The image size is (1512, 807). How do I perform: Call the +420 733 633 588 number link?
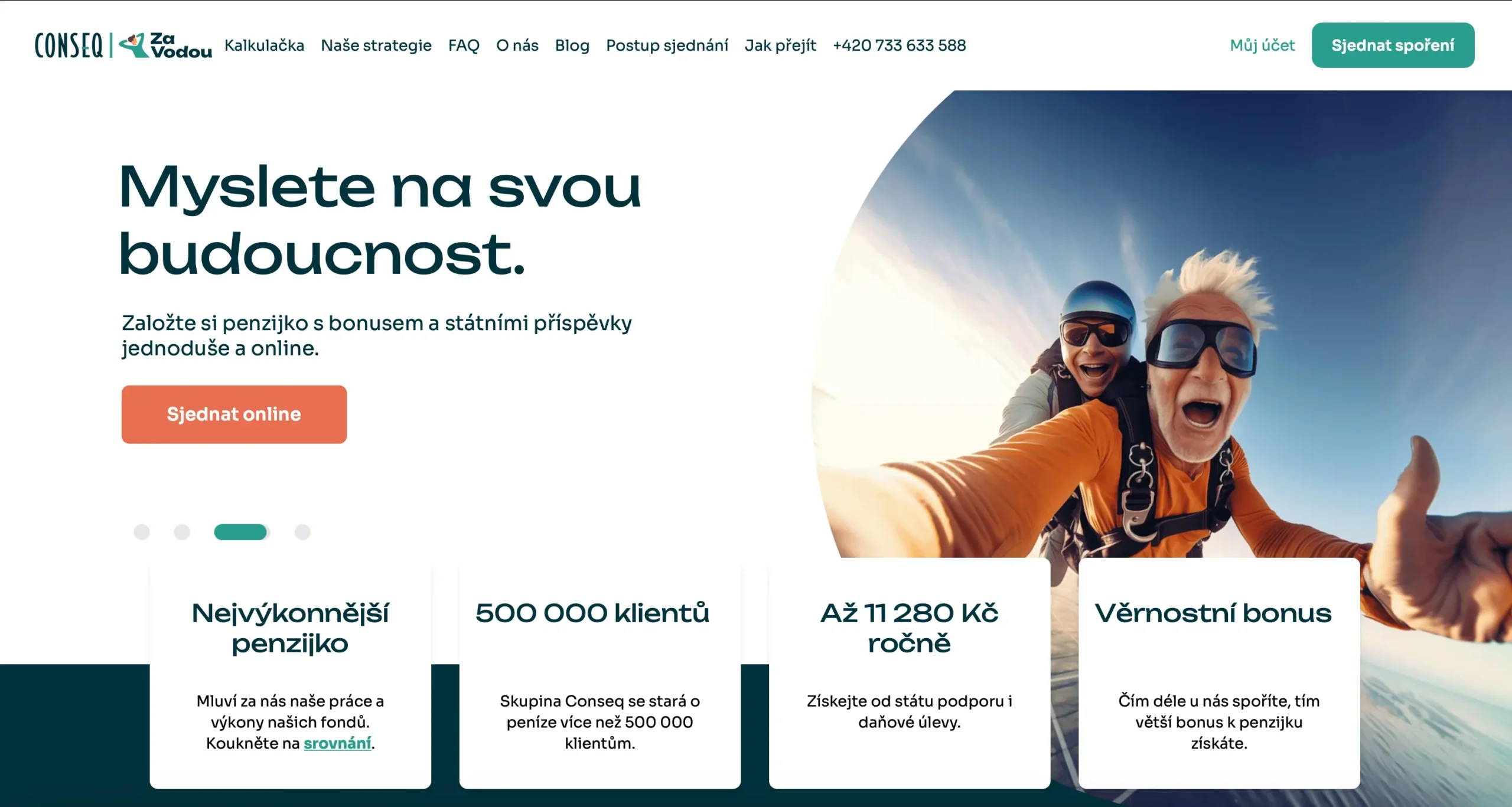point(899,45)
